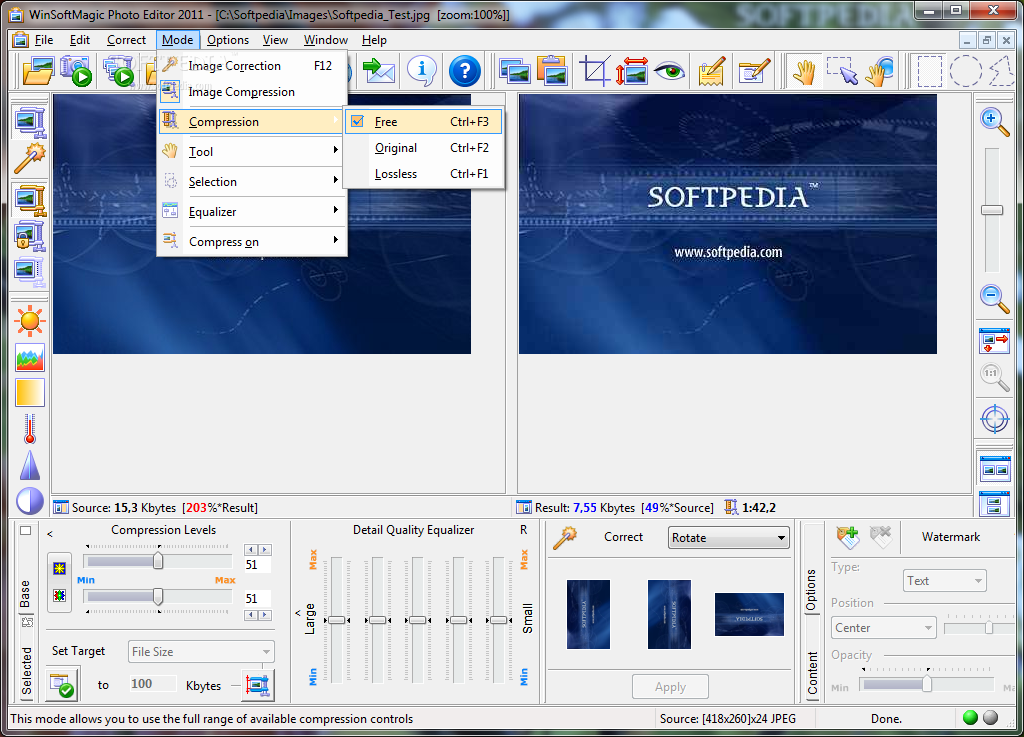This screenshot has width=1024, height=737.
Task: Click the upper compression level slider handle
Action: pos(158,560)
